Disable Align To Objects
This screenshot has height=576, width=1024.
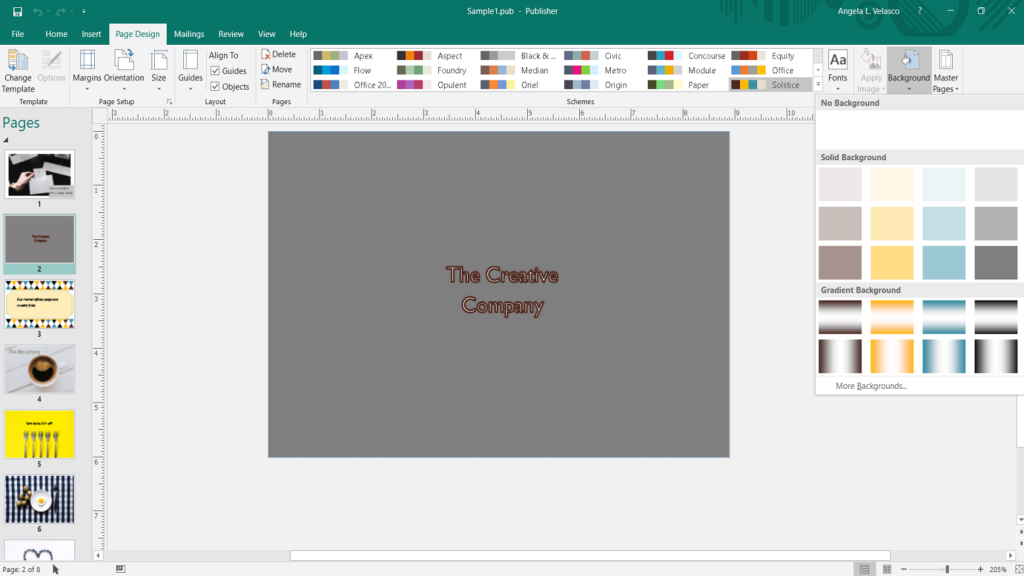tap(214, 85)
